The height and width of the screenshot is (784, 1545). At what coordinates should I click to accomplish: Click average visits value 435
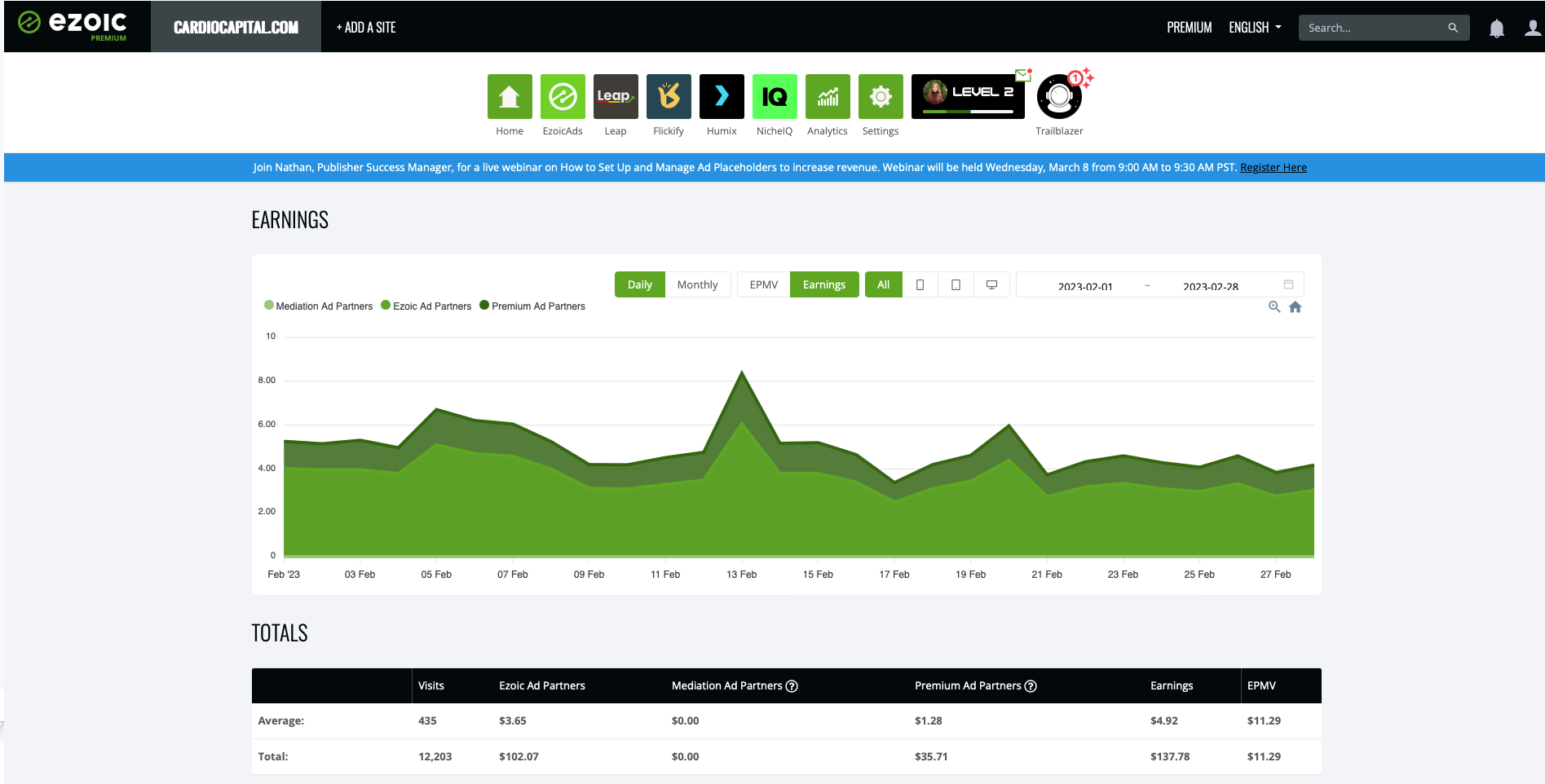(427, 721)
